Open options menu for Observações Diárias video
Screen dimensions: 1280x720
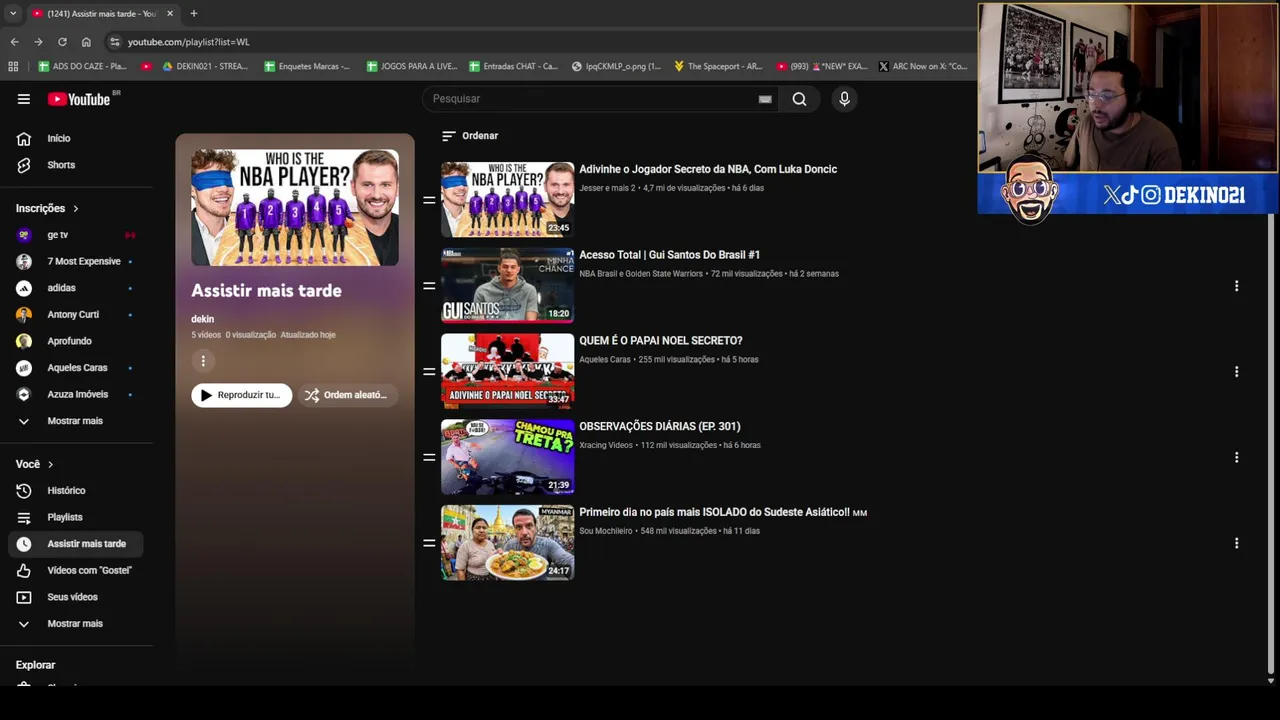pos(1236,458)
